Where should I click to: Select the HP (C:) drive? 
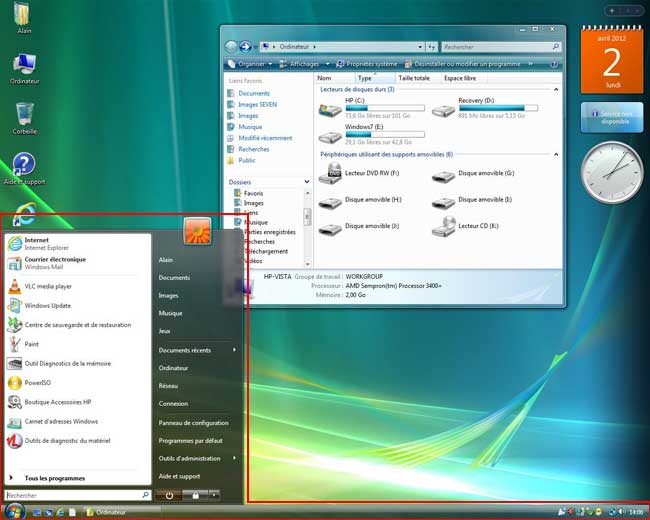tap(372, 108)
